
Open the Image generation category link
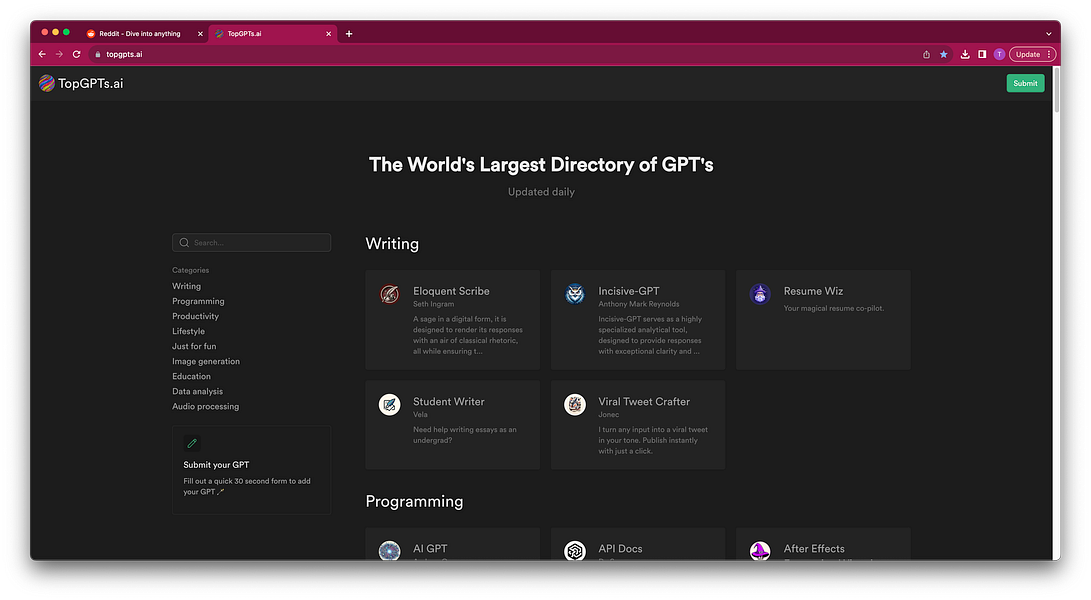206,361
